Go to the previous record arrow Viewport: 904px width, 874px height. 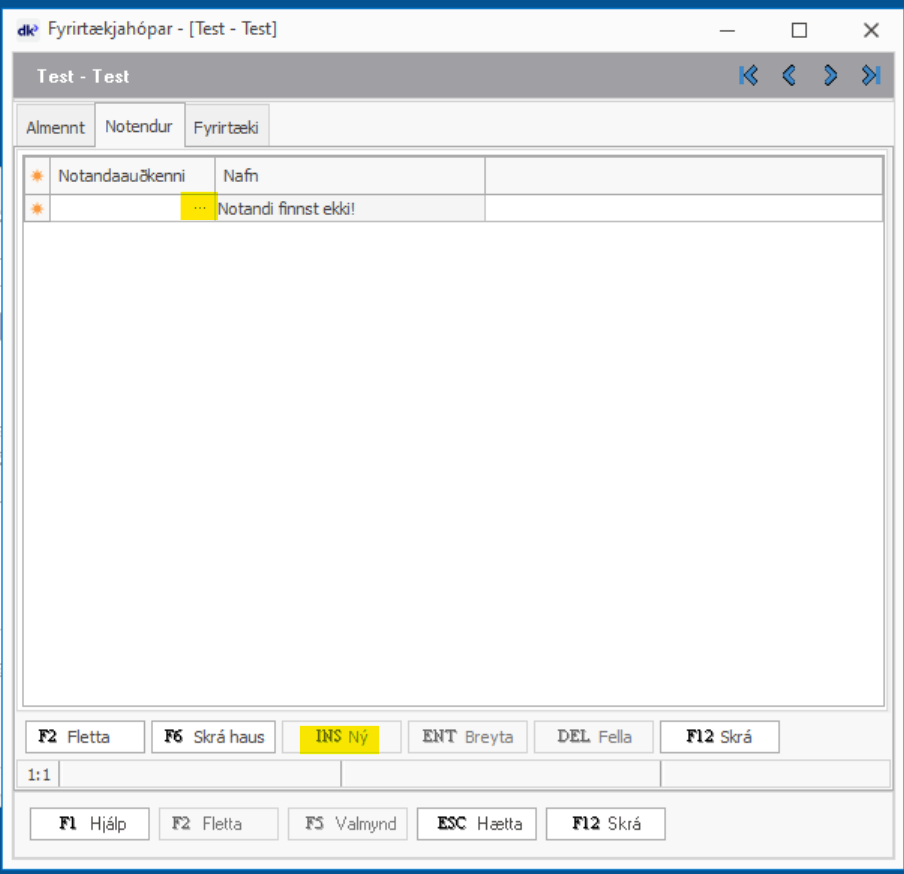click(789, 76)
